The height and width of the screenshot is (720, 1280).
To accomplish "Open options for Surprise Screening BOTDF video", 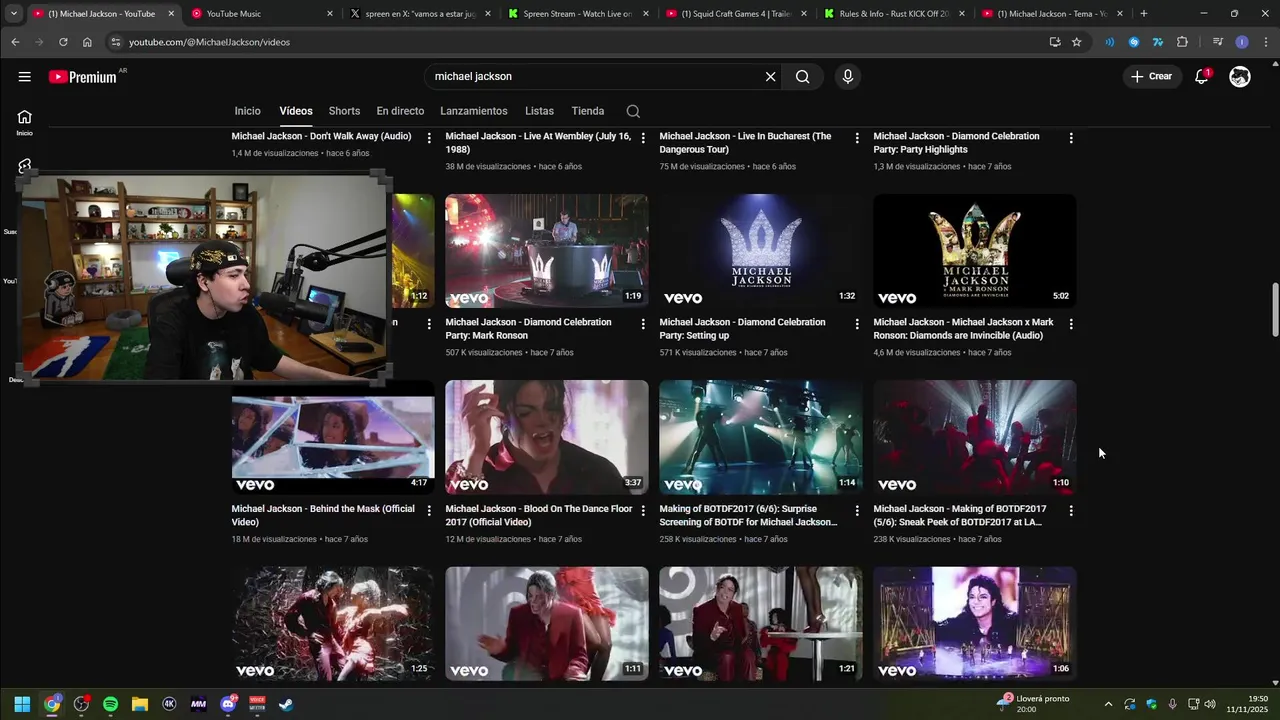I will tap(857, 510).
